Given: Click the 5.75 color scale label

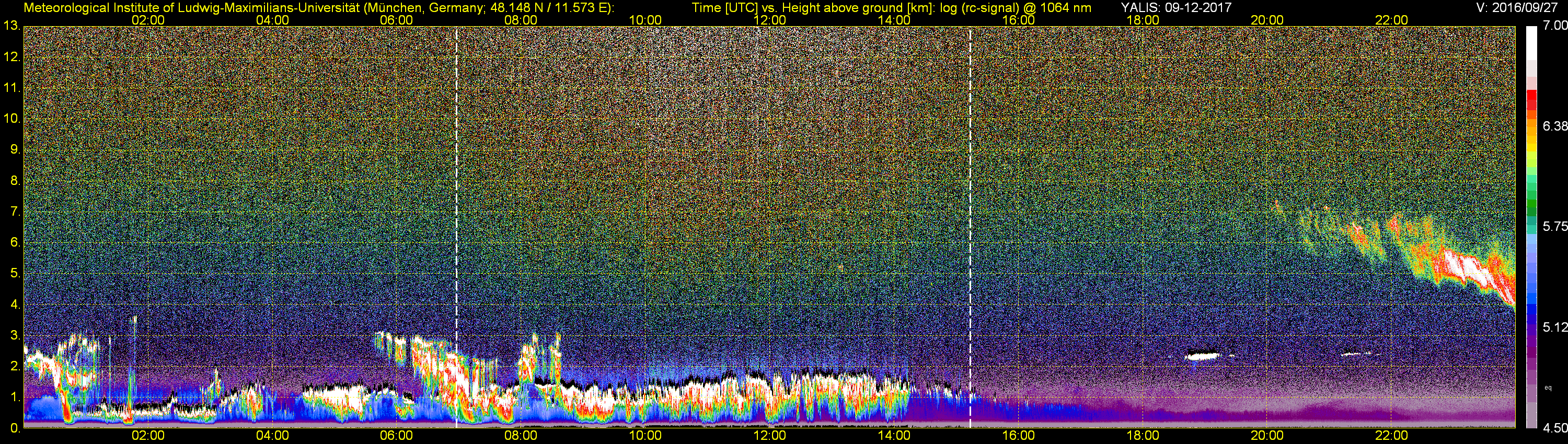Looking at the screenshot, I should click(x=1555, y=226).
